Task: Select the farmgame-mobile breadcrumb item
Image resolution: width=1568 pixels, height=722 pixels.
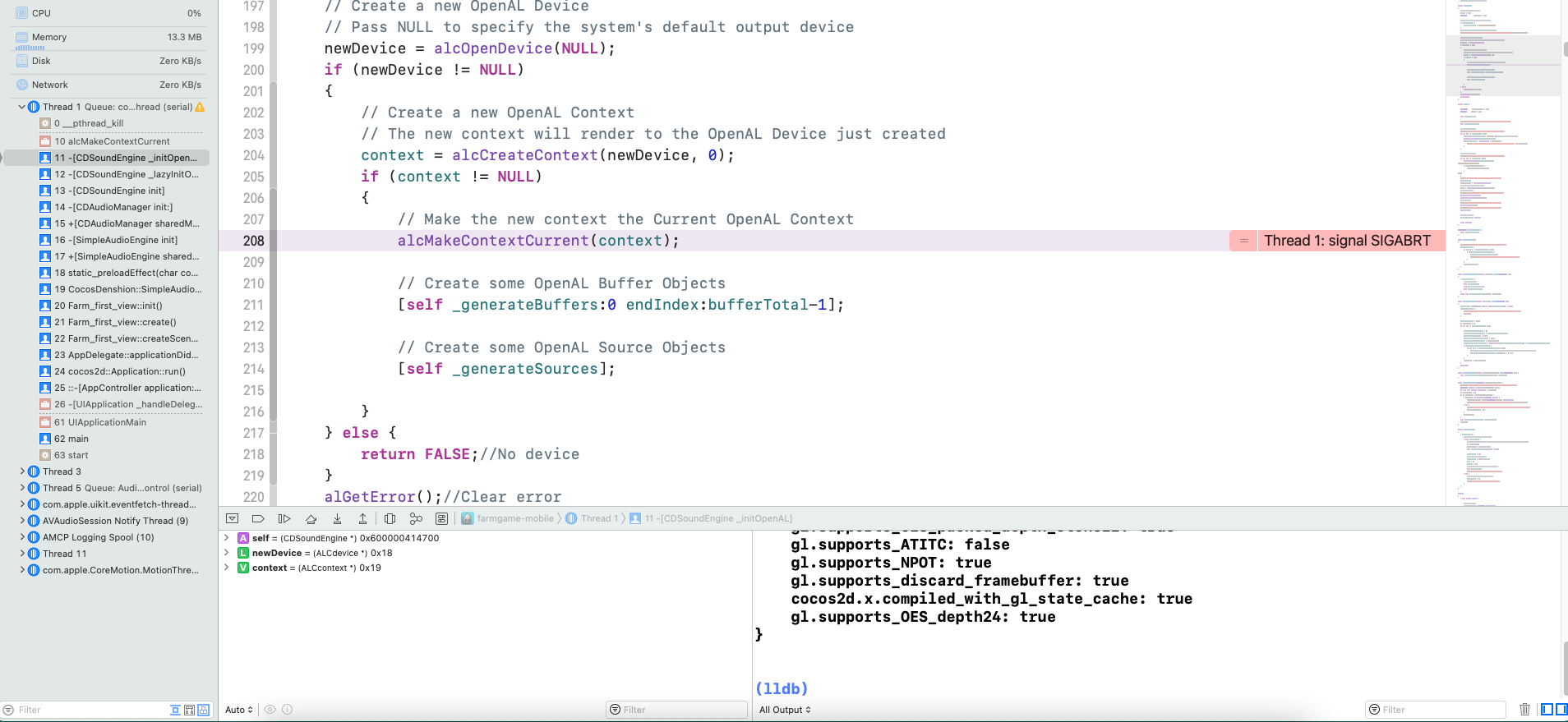Action: pyautogui.click(x=514, y=518)
